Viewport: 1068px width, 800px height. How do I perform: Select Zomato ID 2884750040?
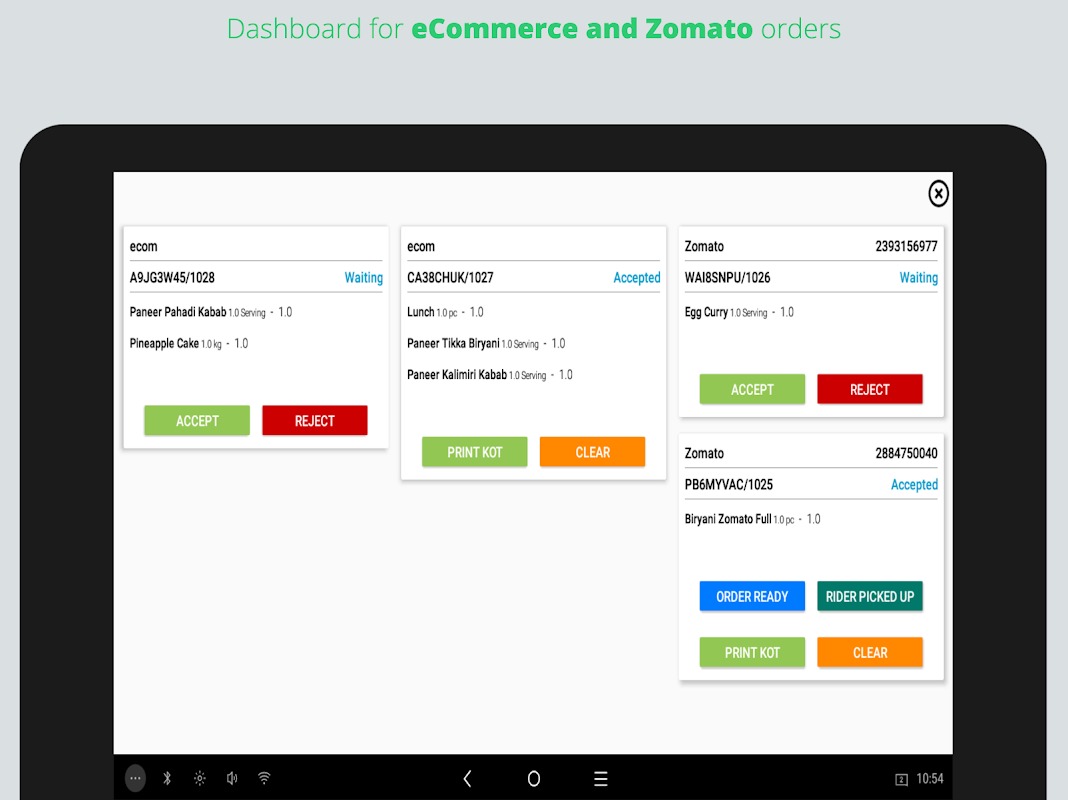coord(907,453)
